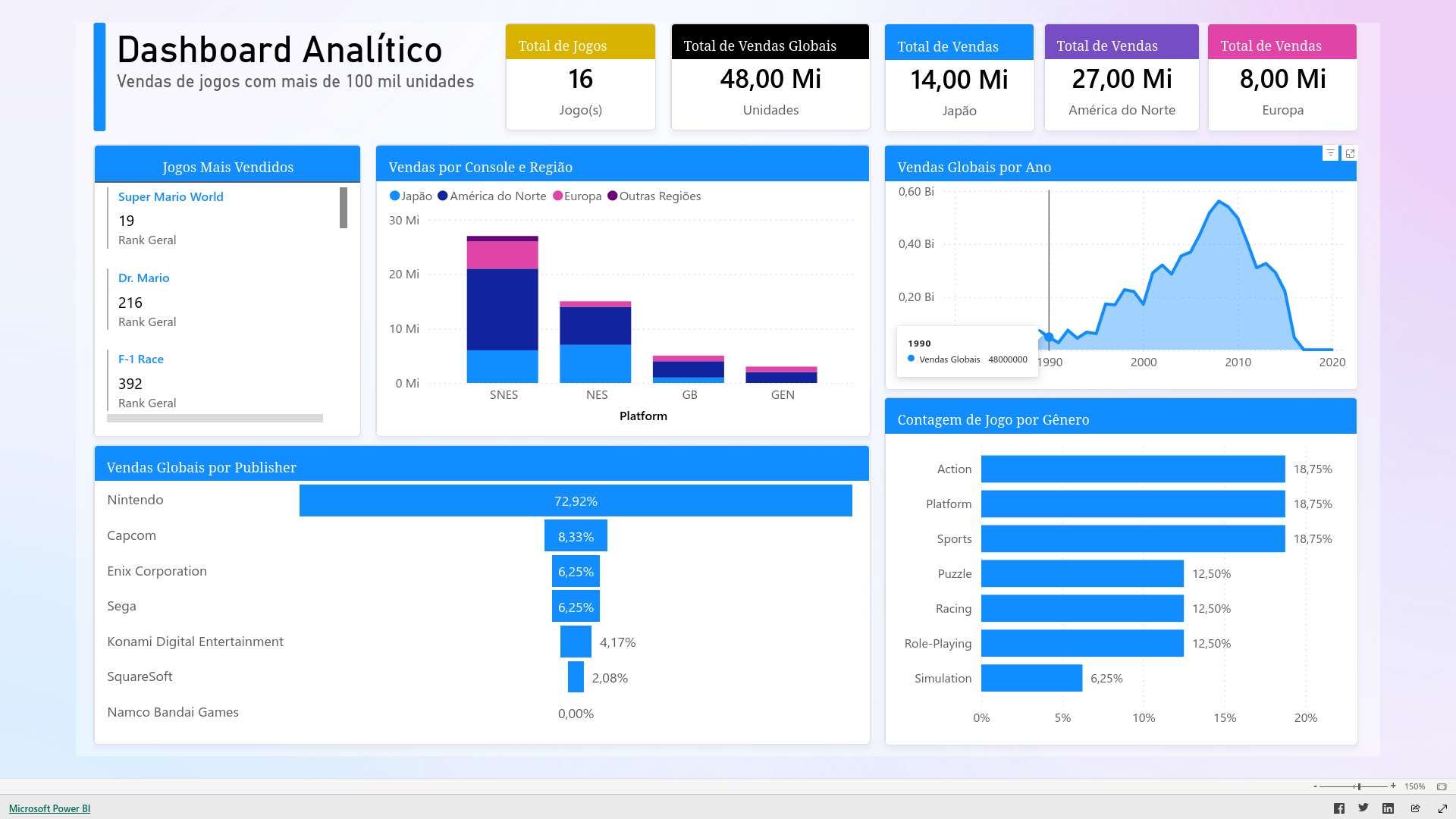
Task: Click the Europa total sales card
Action: [1282, 77]
